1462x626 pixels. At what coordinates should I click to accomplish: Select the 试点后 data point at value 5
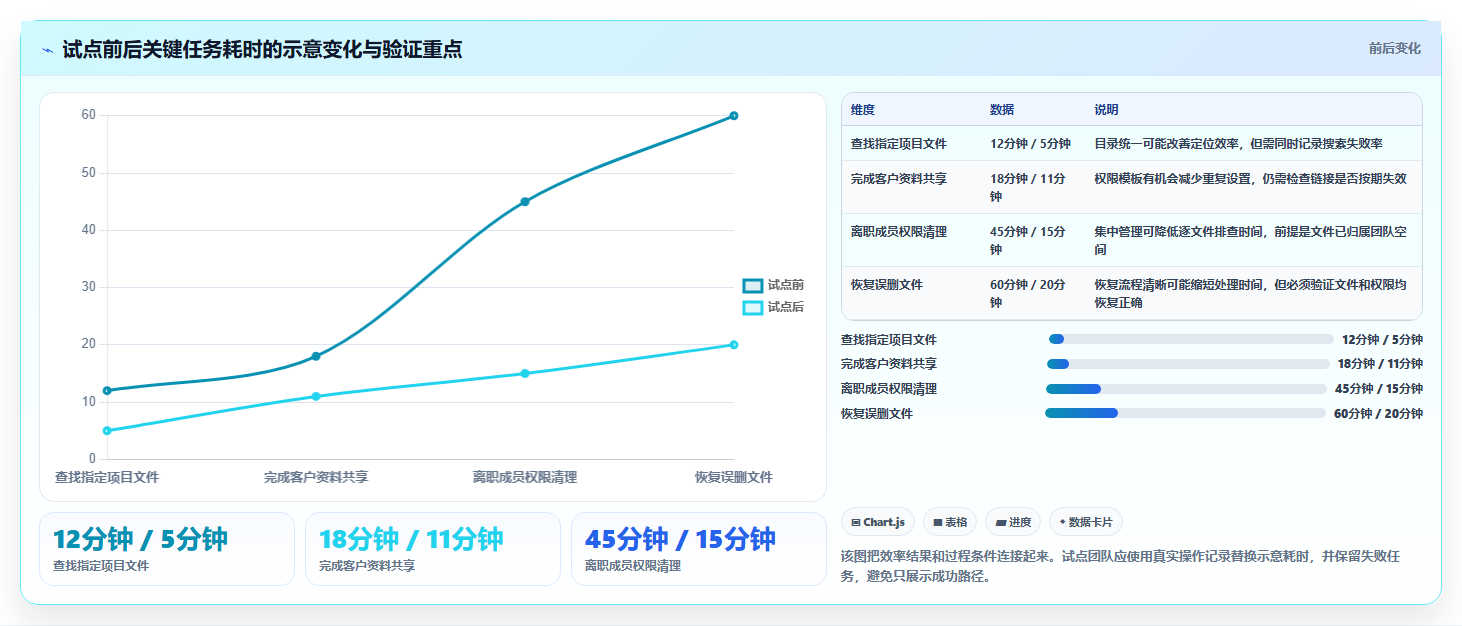pos(107,431)
